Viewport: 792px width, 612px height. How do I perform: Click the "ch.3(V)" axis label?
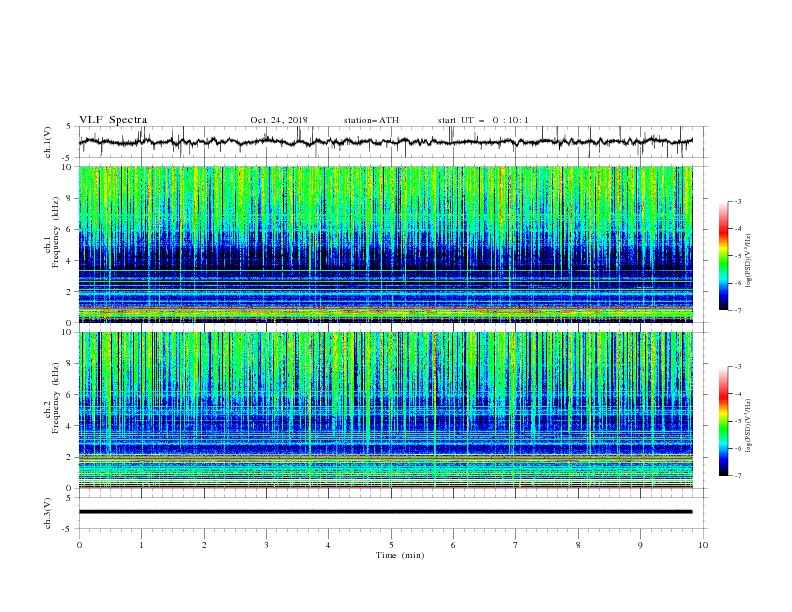[48, 513]
